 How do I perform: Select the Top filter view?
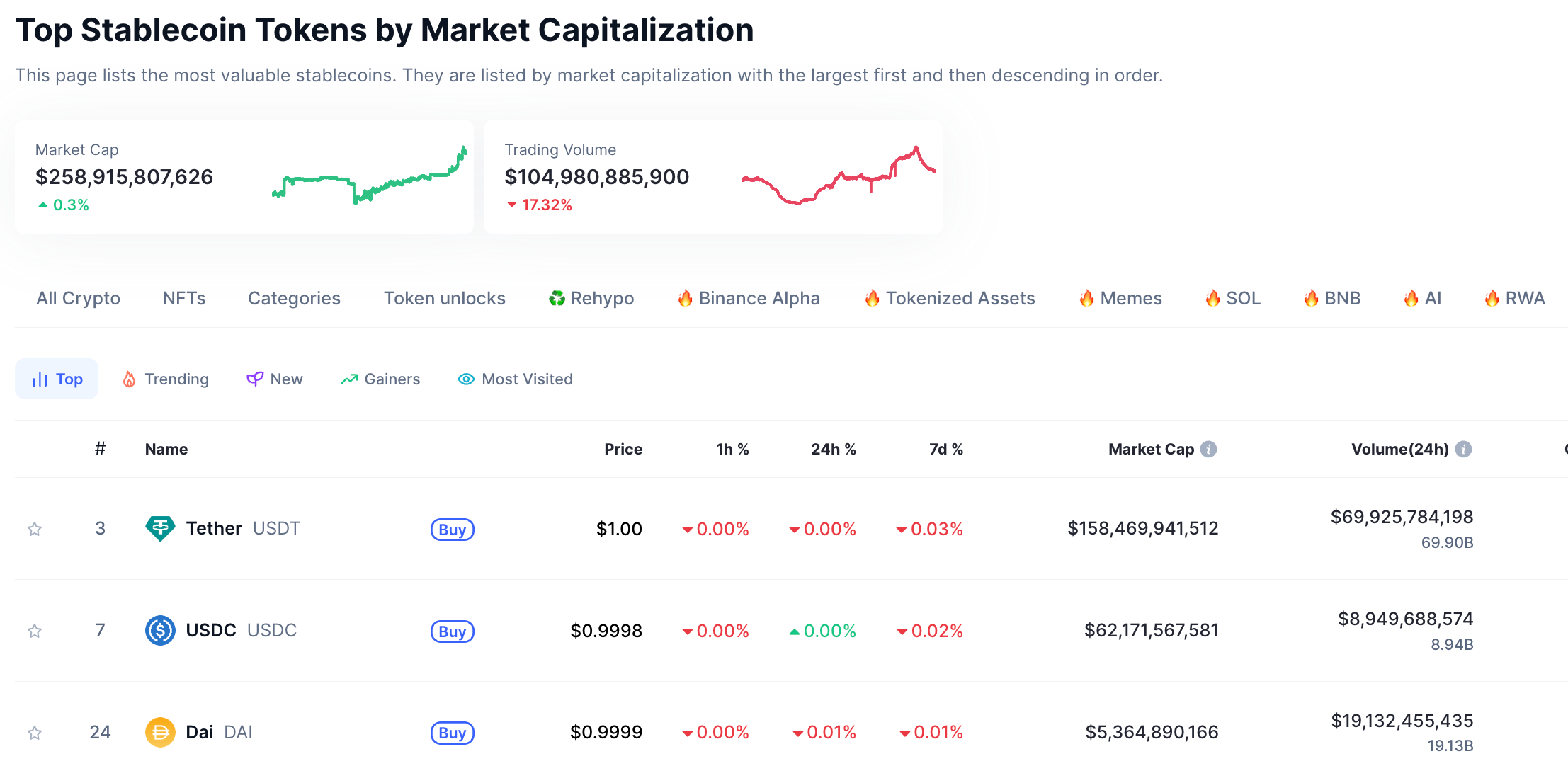tap(57, 379)
